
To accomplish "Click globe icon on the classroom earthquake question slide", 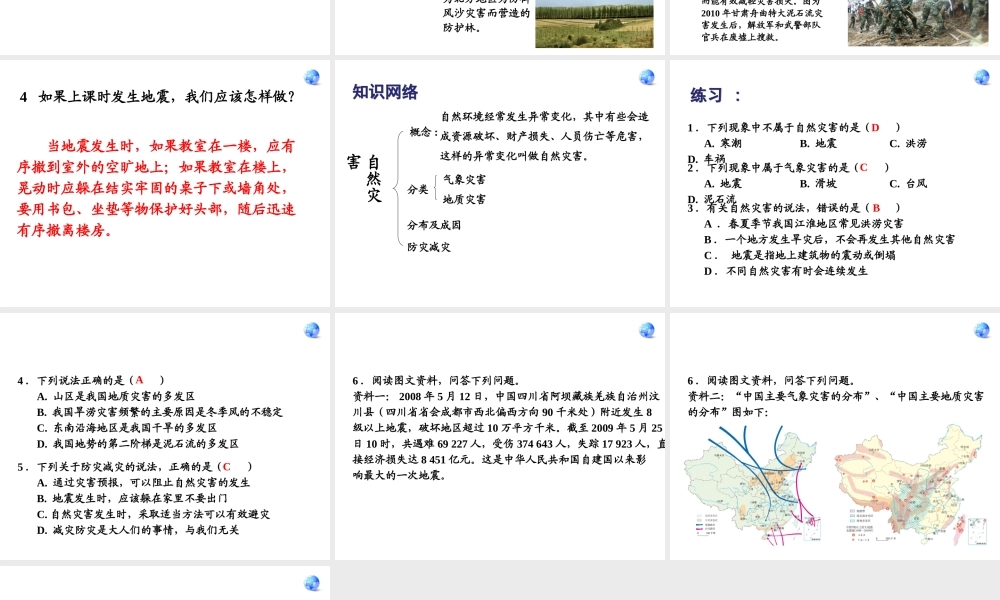I will (312, 77).
